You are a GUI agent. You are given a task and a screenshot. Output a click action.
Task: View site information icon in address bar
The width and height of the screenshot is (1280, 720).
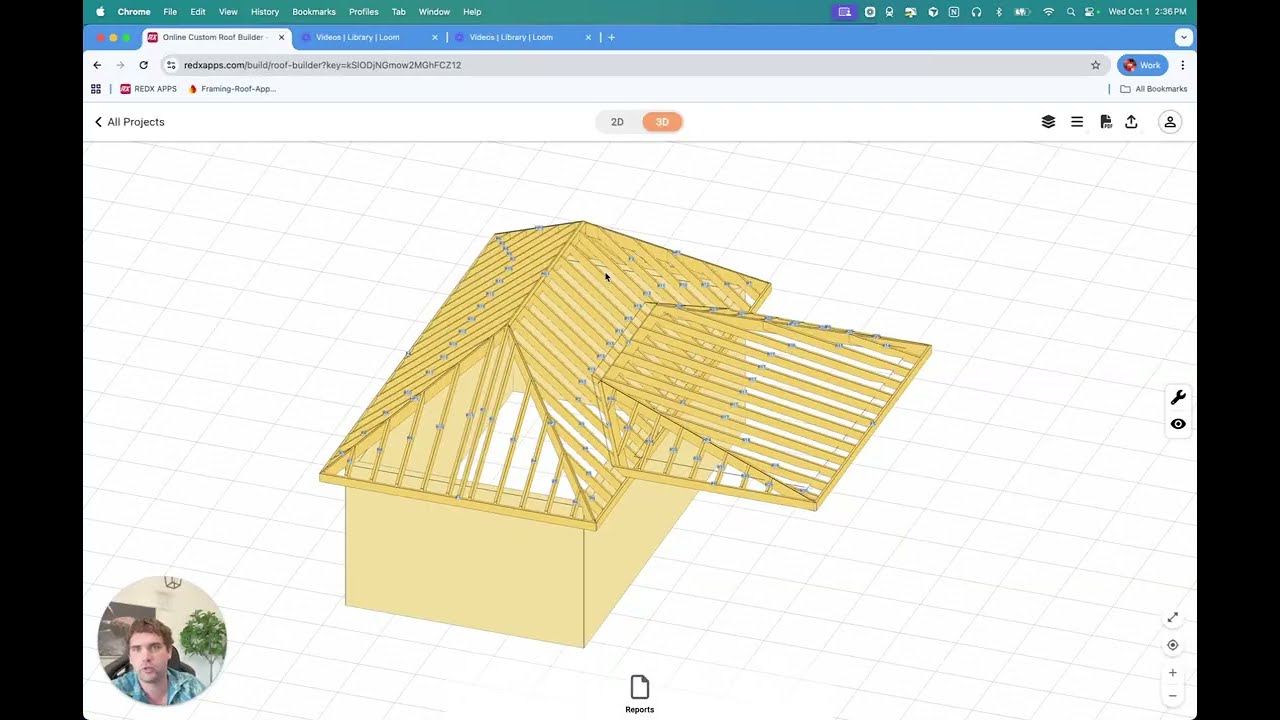pos(171,65)
